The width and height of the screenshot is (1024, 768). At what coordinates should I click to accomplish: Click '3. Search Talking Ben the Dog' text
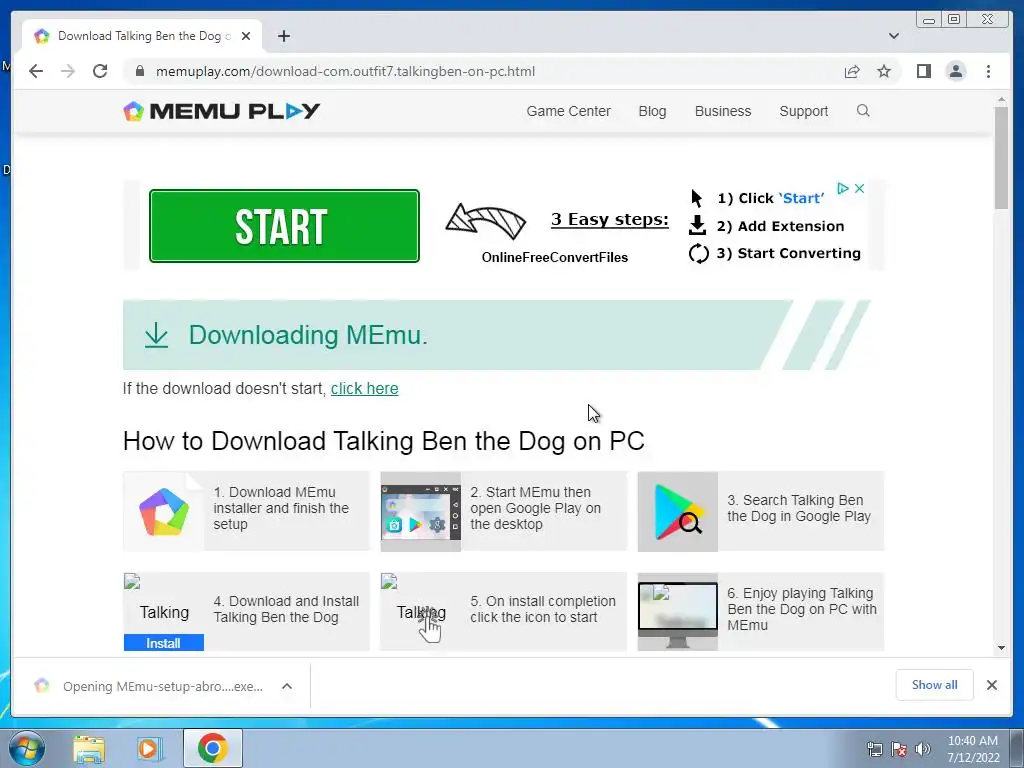point(799,508)
